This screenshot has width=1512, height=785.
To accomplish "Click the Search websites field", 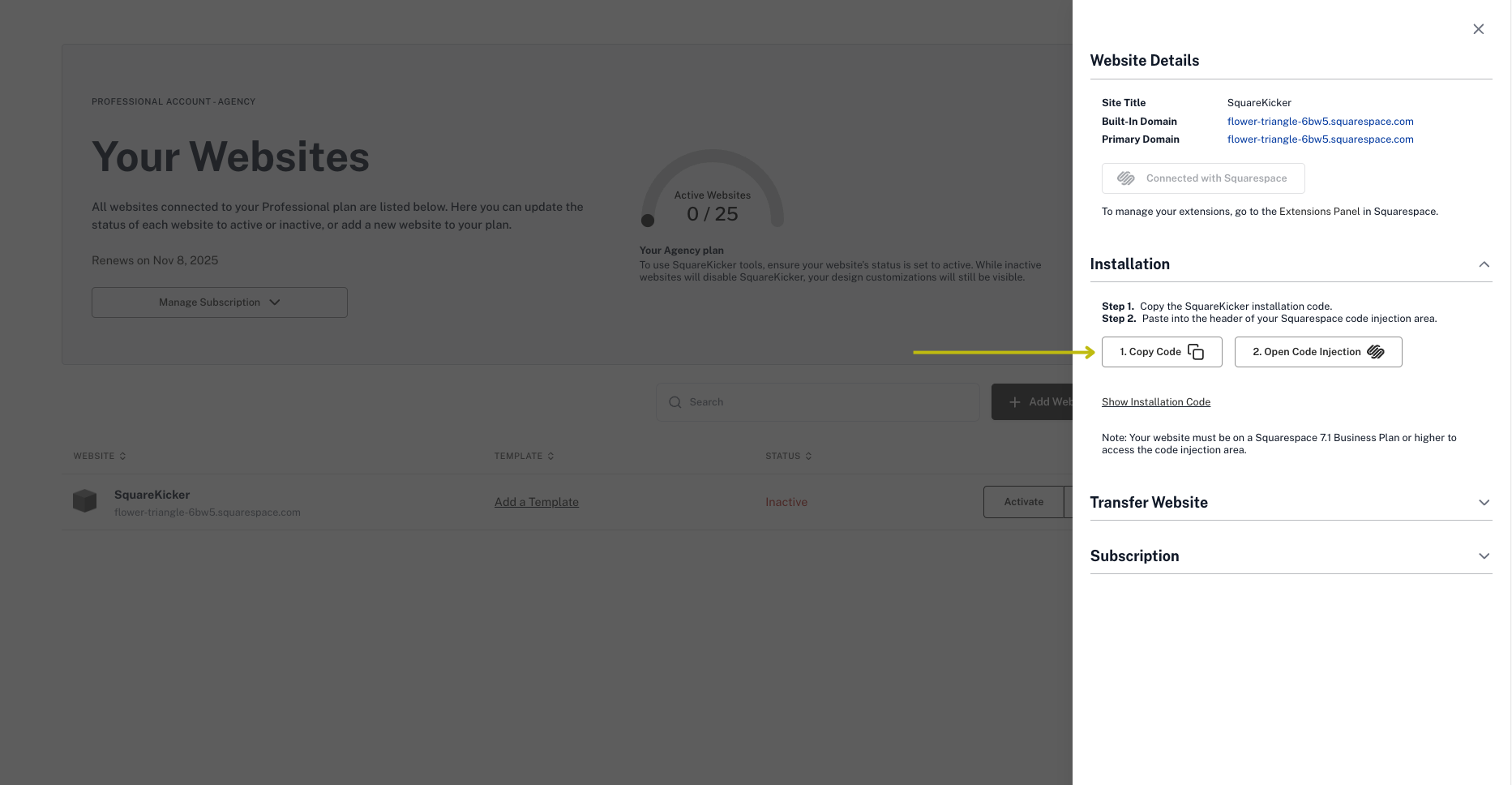I will click(x=818, y=402).
